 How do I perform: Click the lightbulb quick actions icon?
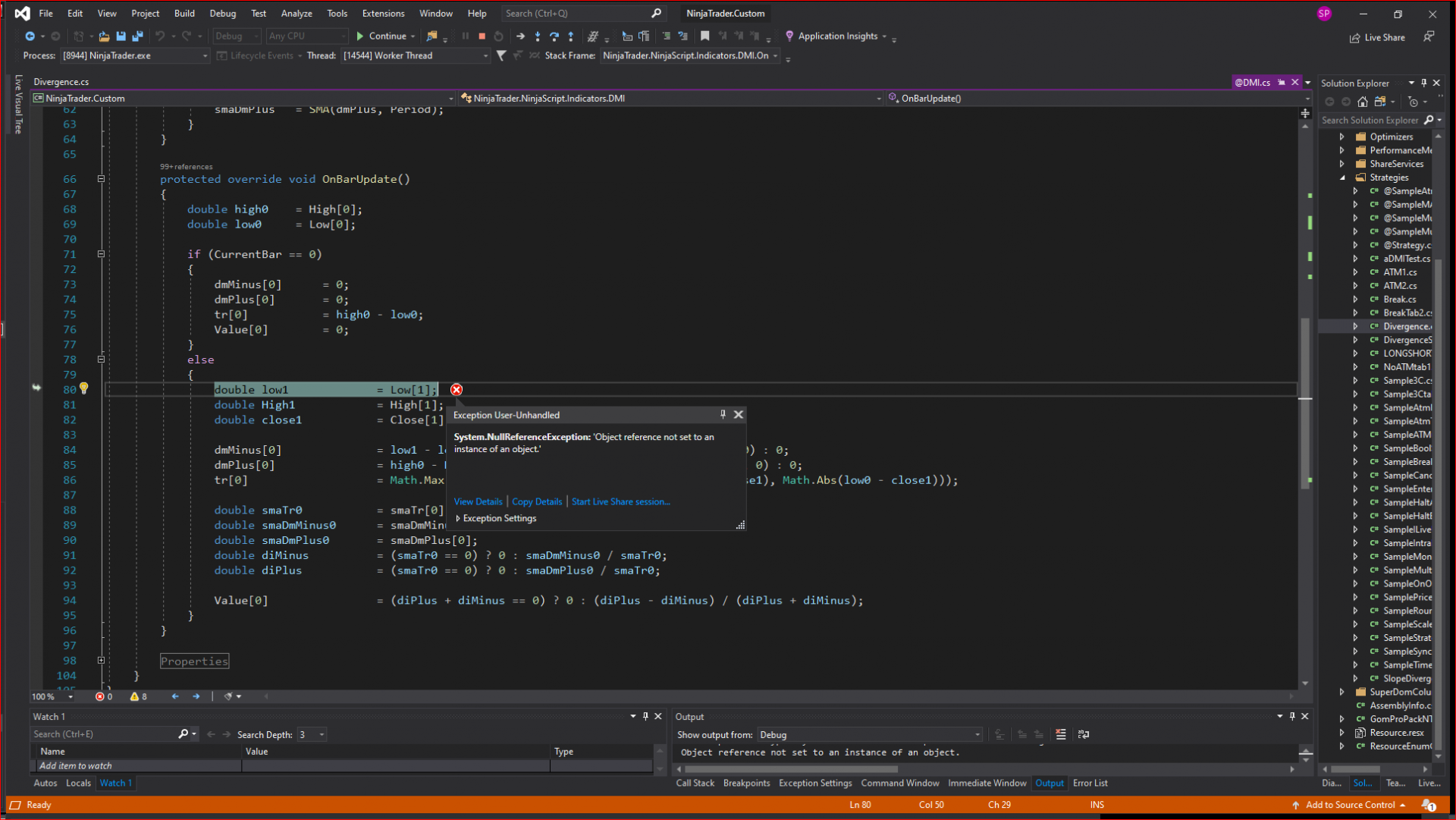coord(84,389)
